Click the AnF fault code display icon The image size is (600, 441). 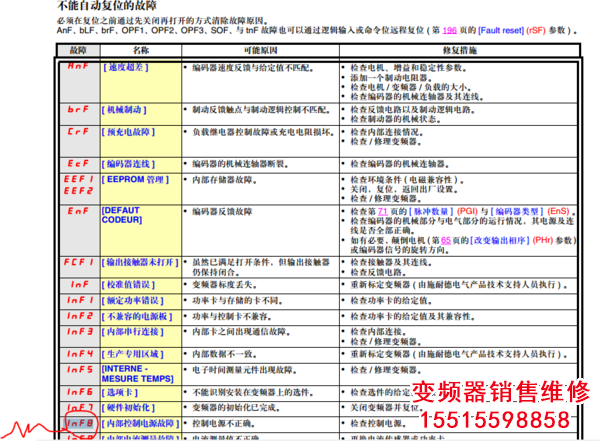[x=78, y=68]
